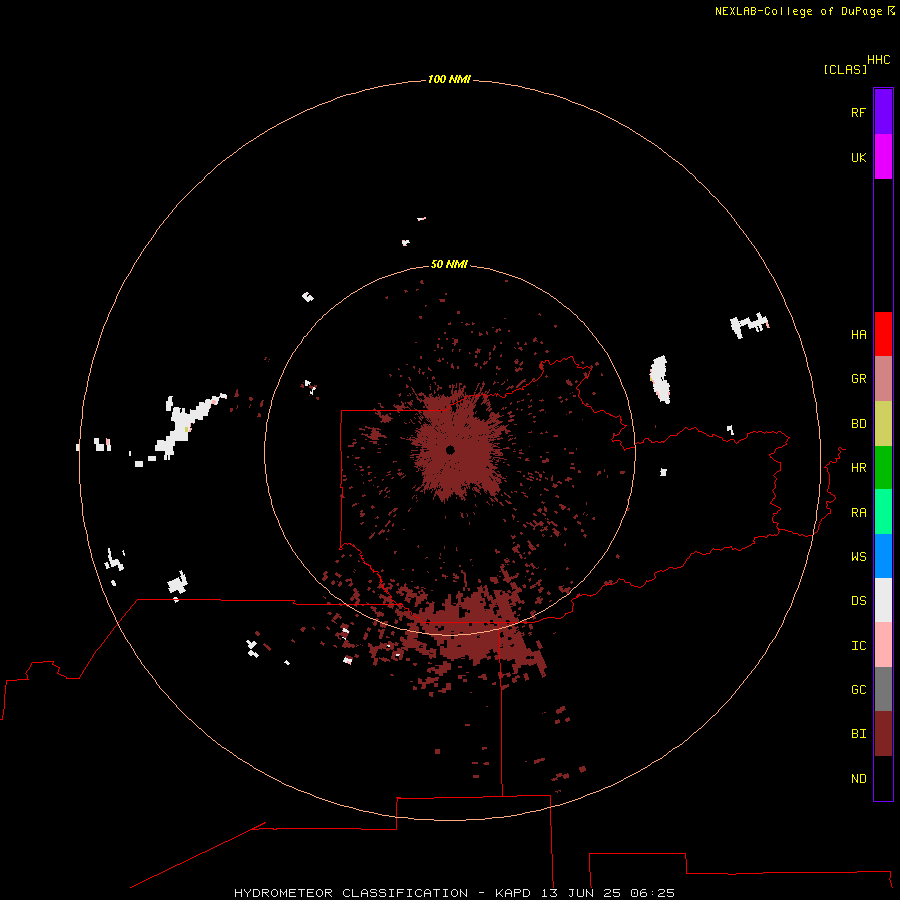The height and width of the screenshot is (900, 900).
Task: Click the RF purple legend swatch
Action: [x=883, y=112]
